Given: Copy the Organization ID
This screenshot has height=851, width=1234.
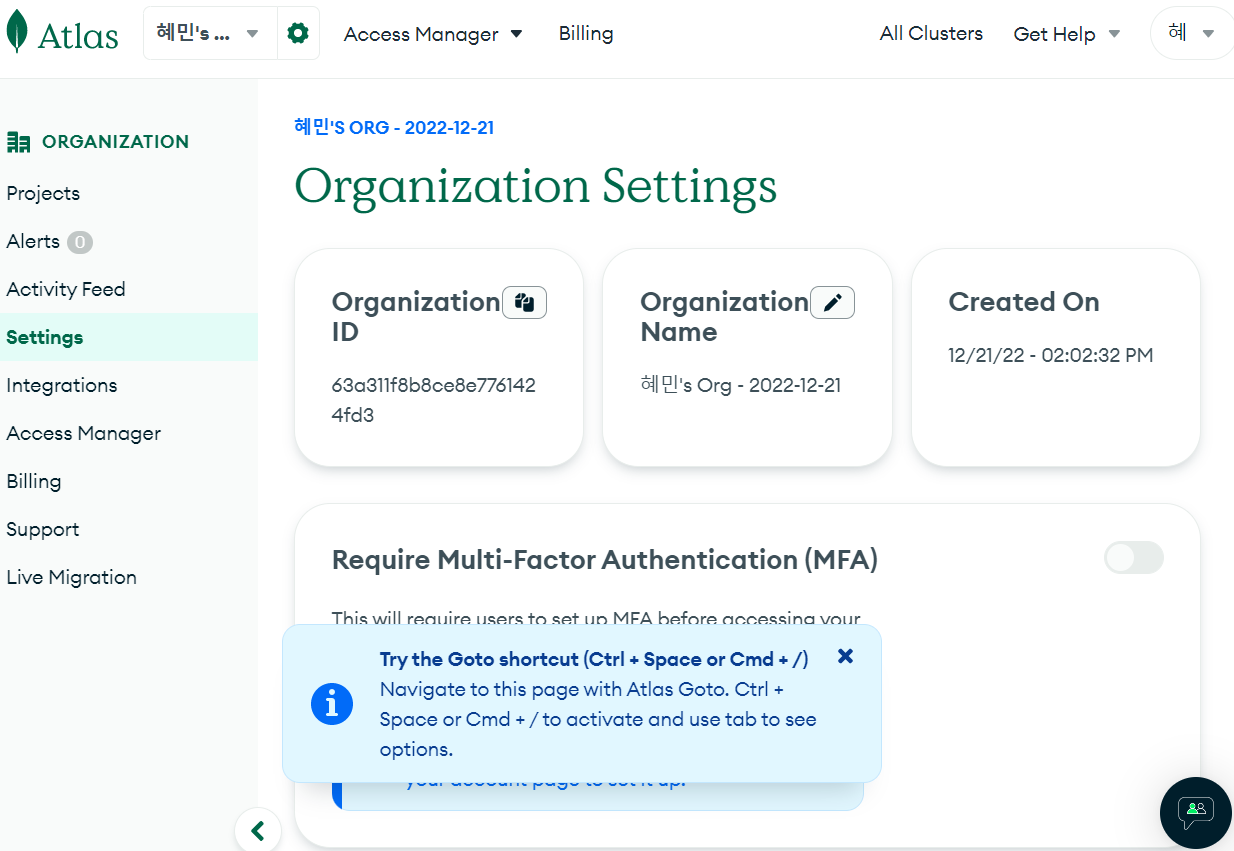Looking at the screenshot, I should (525, 302).
